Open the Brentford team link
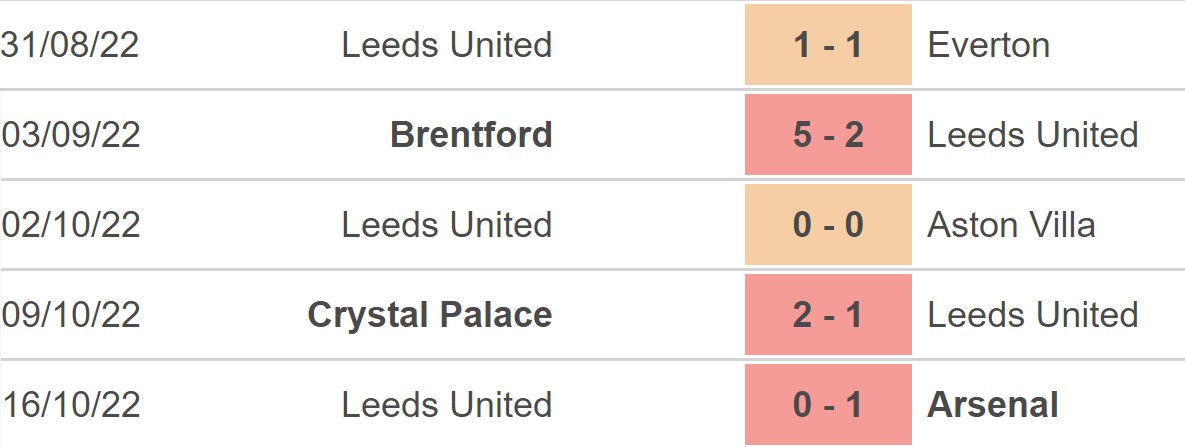1185x447 pixels. coord(471,135)
